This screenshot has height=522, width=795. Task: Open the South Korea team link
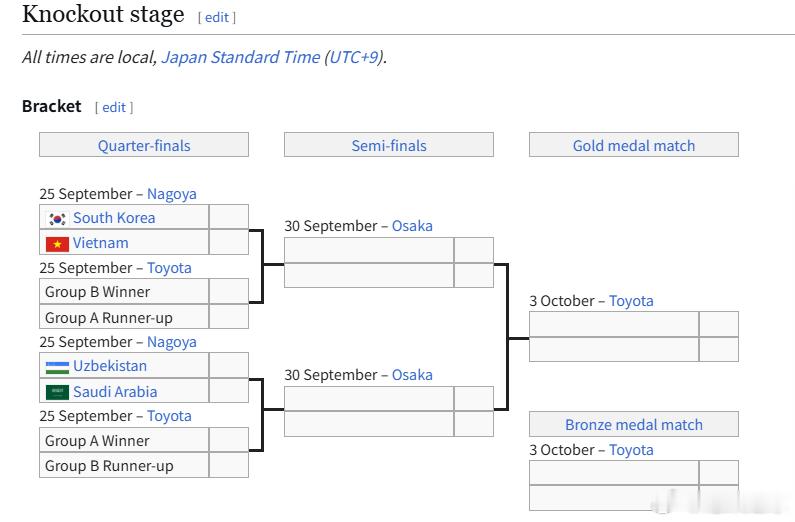click(114, 218)
